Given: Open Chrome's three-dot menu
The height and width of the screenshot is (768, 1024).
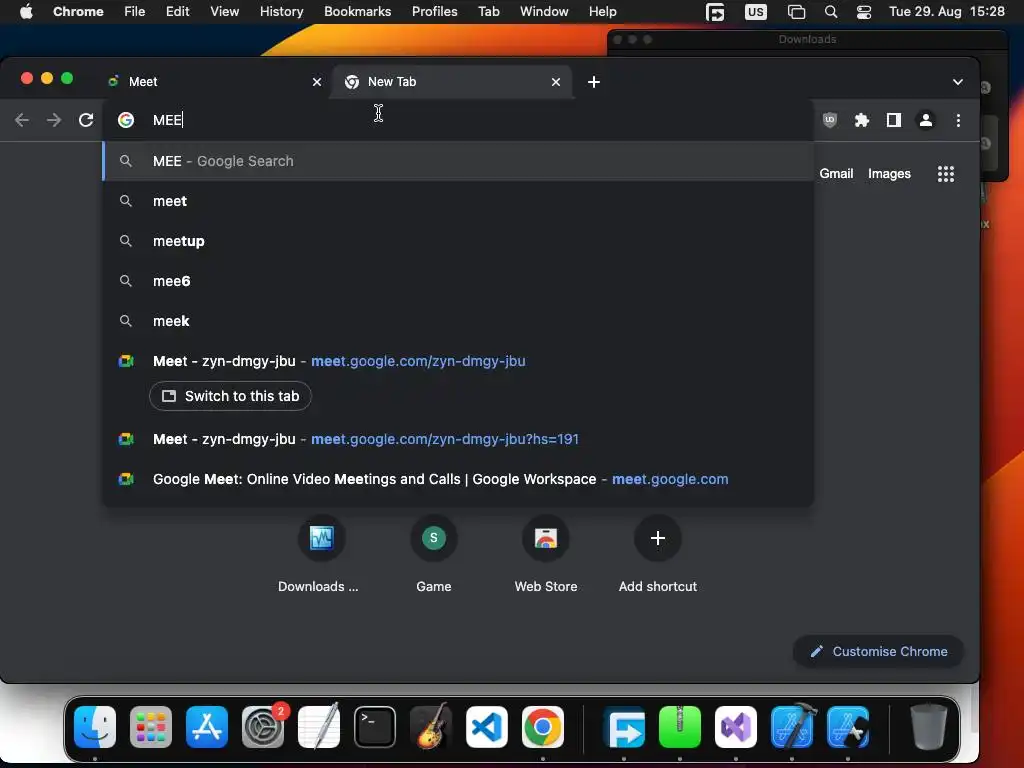Looking at the screenshot, I should 958,120.
